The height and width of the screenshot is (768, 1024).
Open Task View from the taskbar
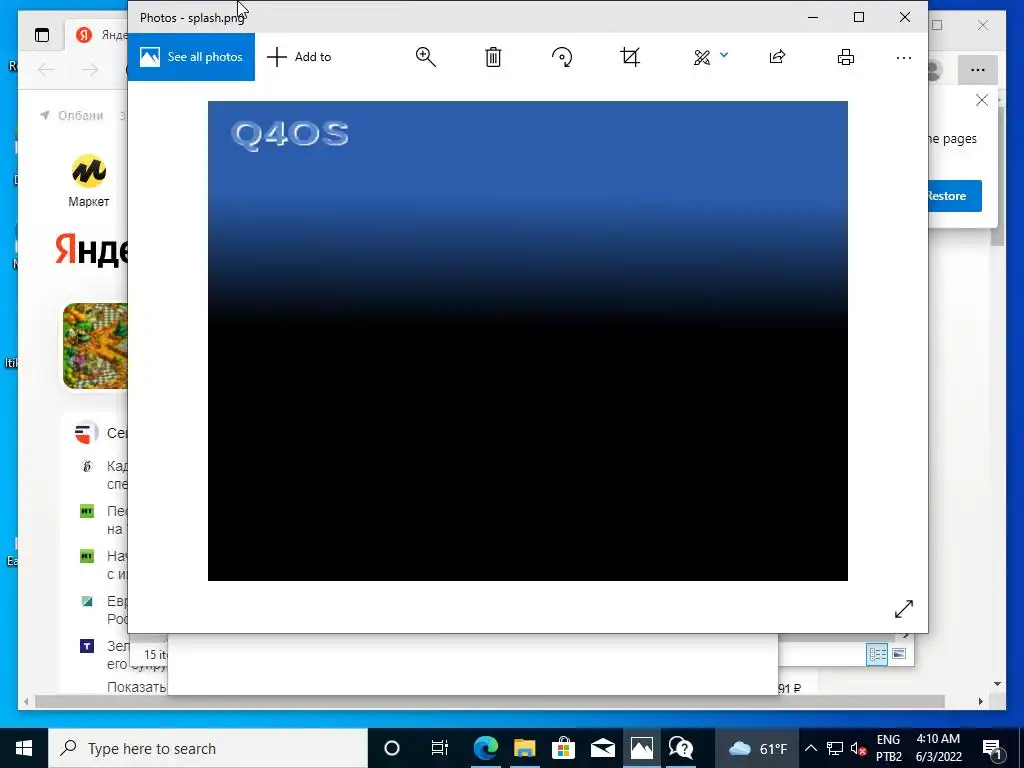(440, 748)
